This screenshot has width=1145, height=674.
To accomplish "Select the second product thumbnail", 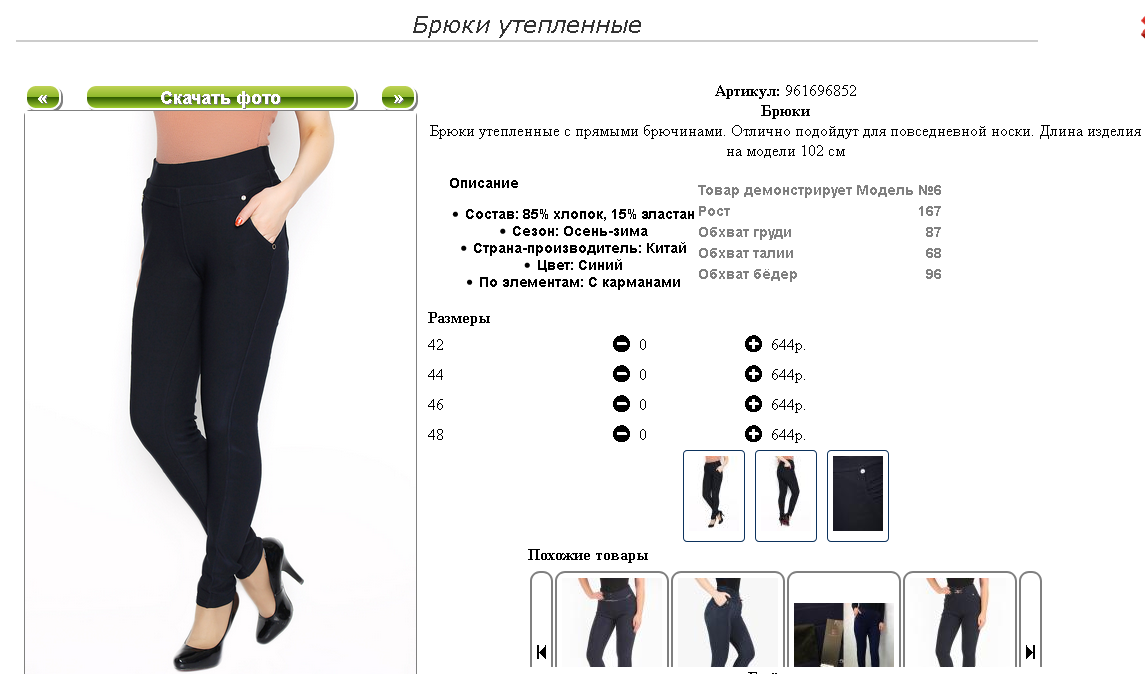I will 786,496.
